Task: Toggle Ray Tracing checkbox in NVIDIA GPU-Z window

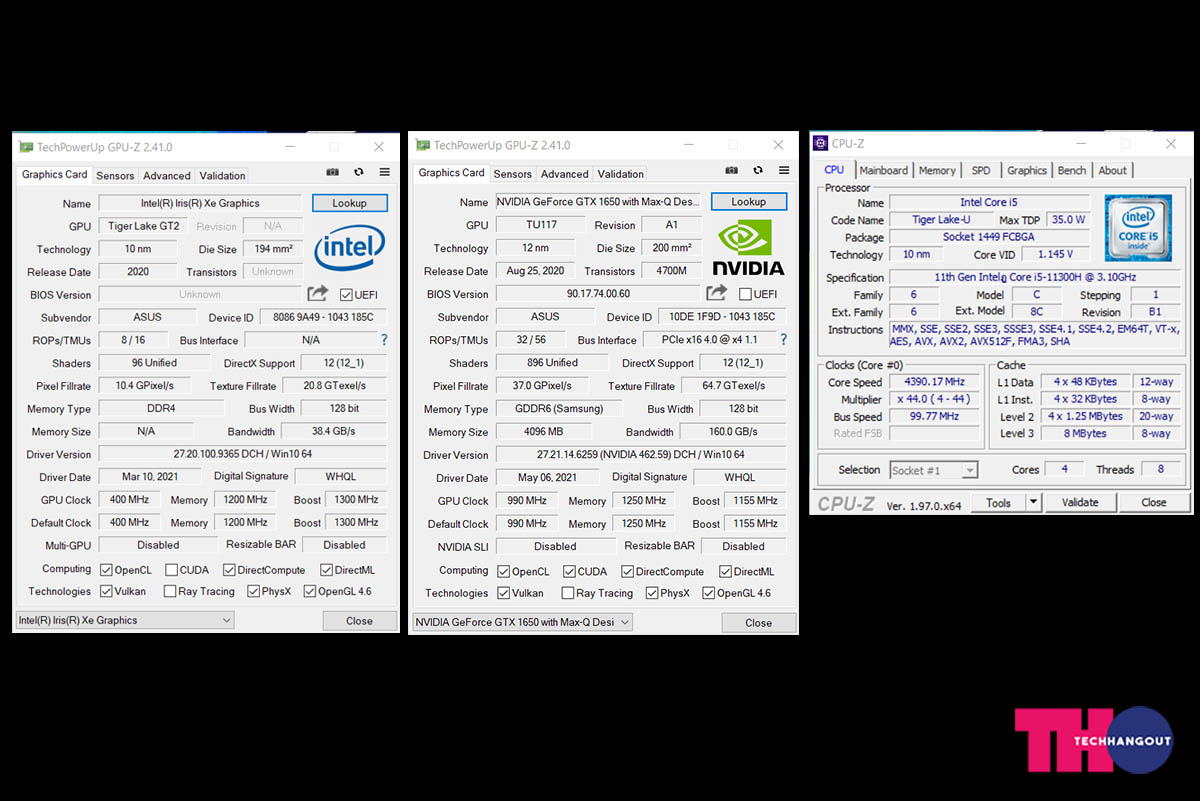Action: pos(569,593)
